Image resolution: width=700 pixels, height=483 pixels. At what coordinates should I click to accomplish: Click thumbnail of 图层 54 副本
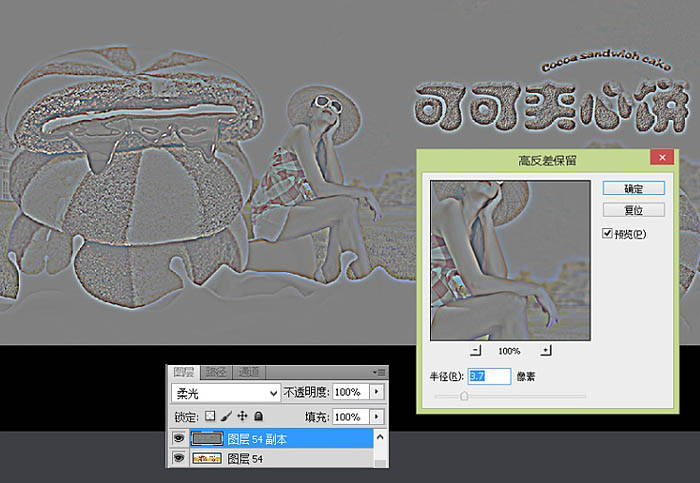207,439
